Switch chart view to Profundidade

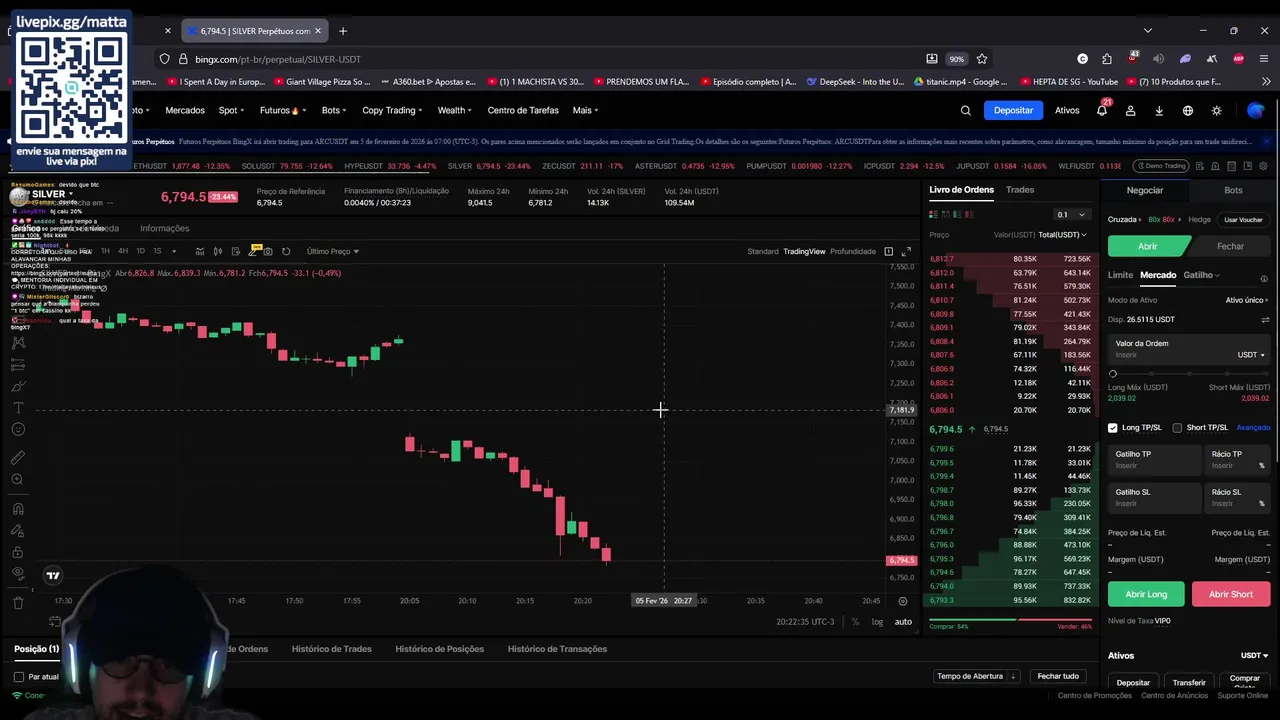[x=853, y=251]
